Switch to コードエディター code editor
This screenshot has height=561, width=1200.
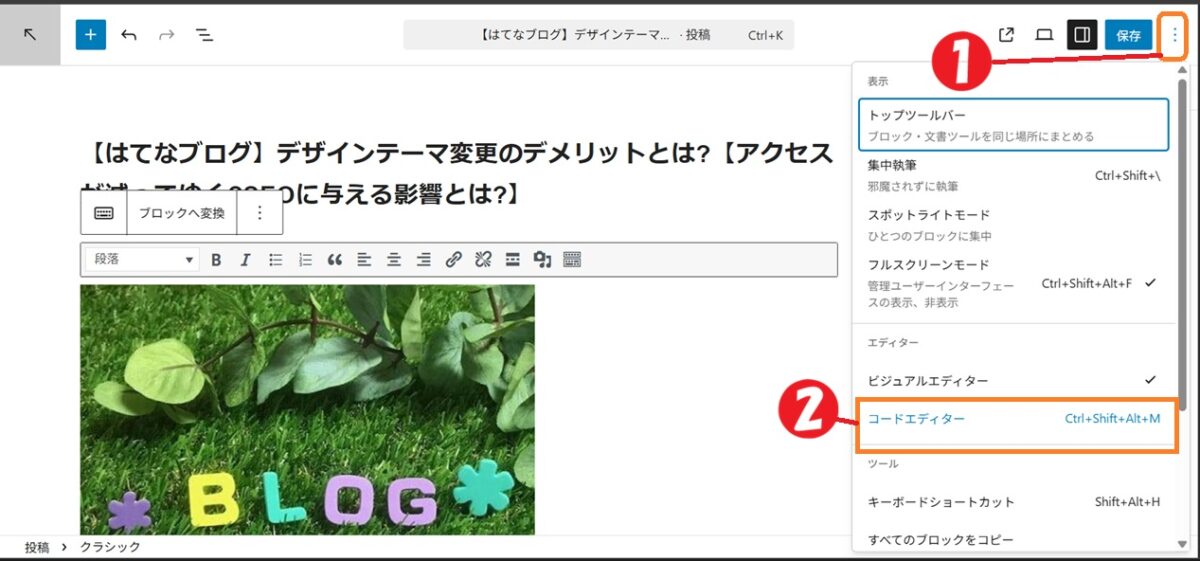1013,419
